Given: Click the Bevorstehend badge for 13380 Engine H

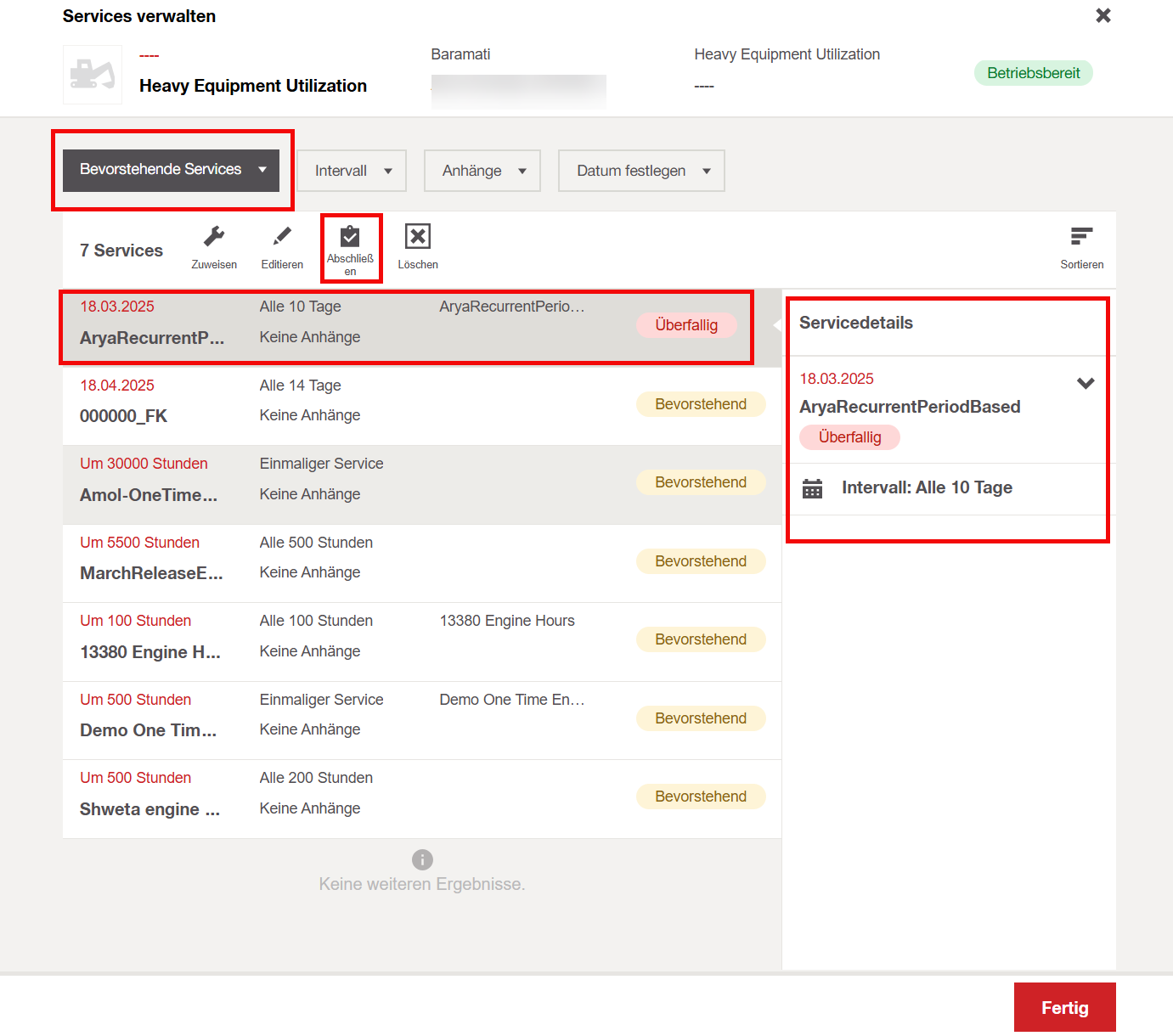Looking at the screenshot, I should coord(701,639).
